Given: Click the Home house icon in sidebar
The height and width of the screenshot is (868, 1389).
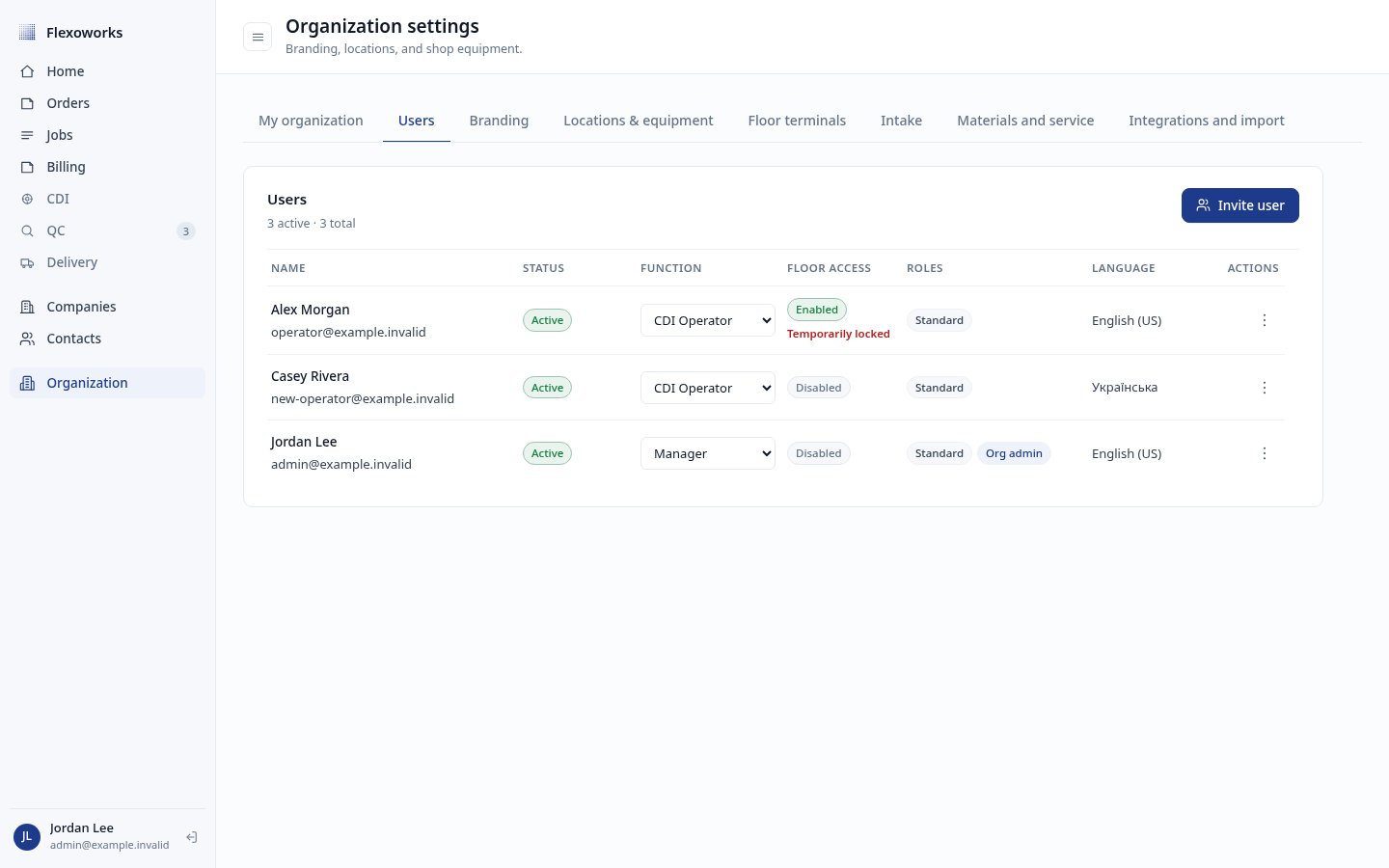Looking at the screenshot, I should coord(27,71).
